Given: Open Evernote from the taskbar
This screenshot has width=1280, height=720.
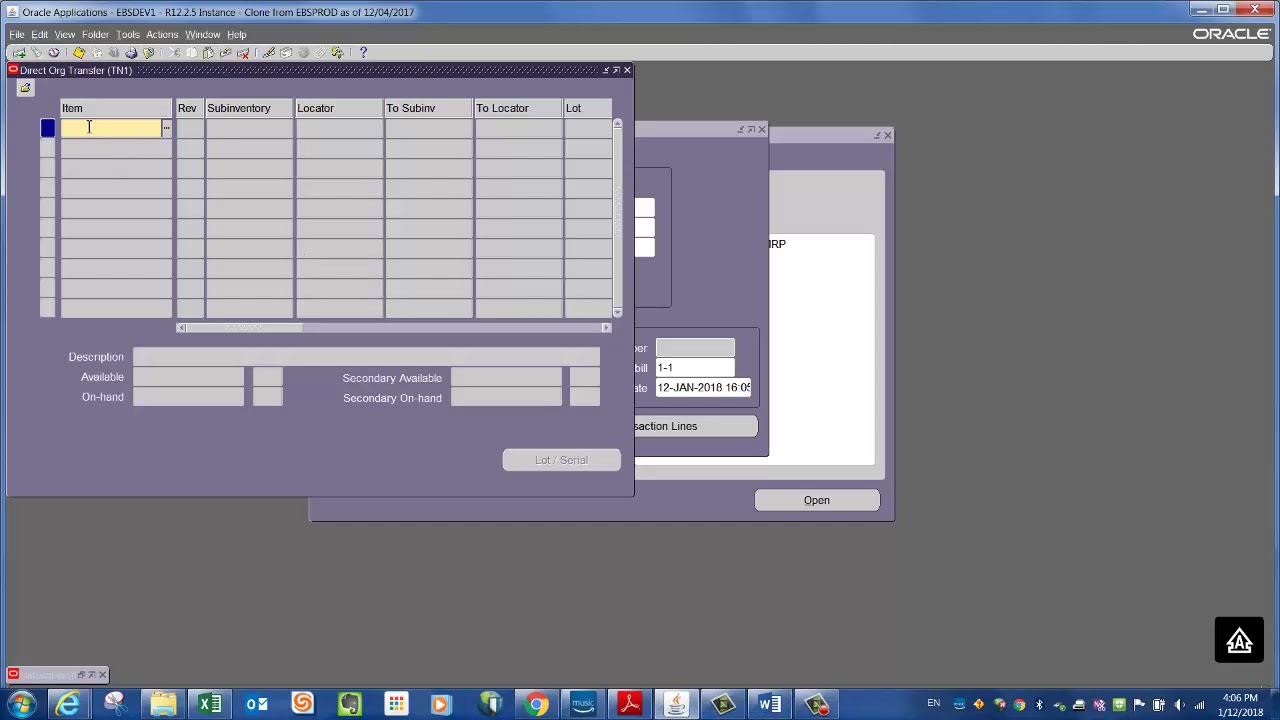Looking at the screenshot, I should (x=350, y=705).
